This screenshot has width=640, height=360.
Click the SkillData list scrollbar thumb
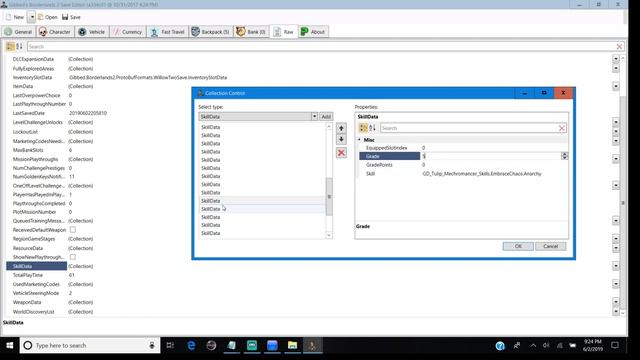329,197
